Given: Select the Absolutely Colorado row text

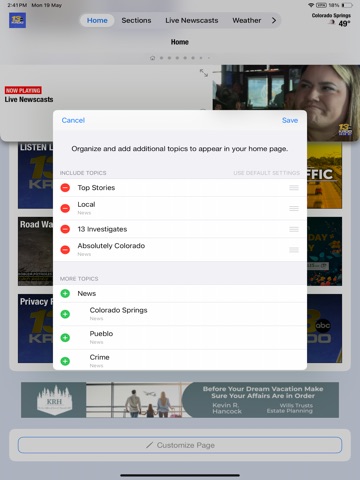Looking at the screenshot, I should [111, 246].
